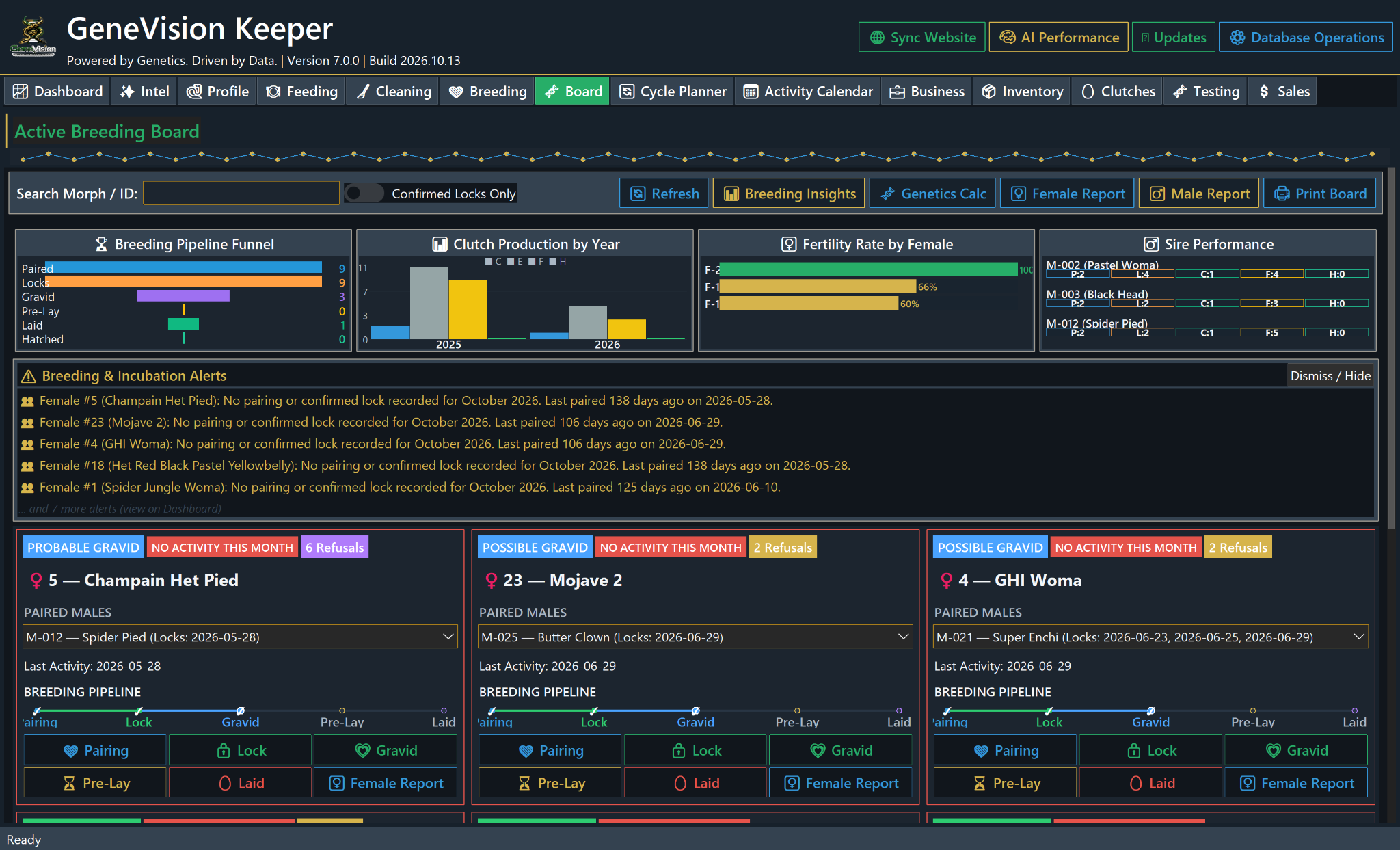Mark Mojave 2 as Gravid
The image size is (1400, 850).
[841, 751]
